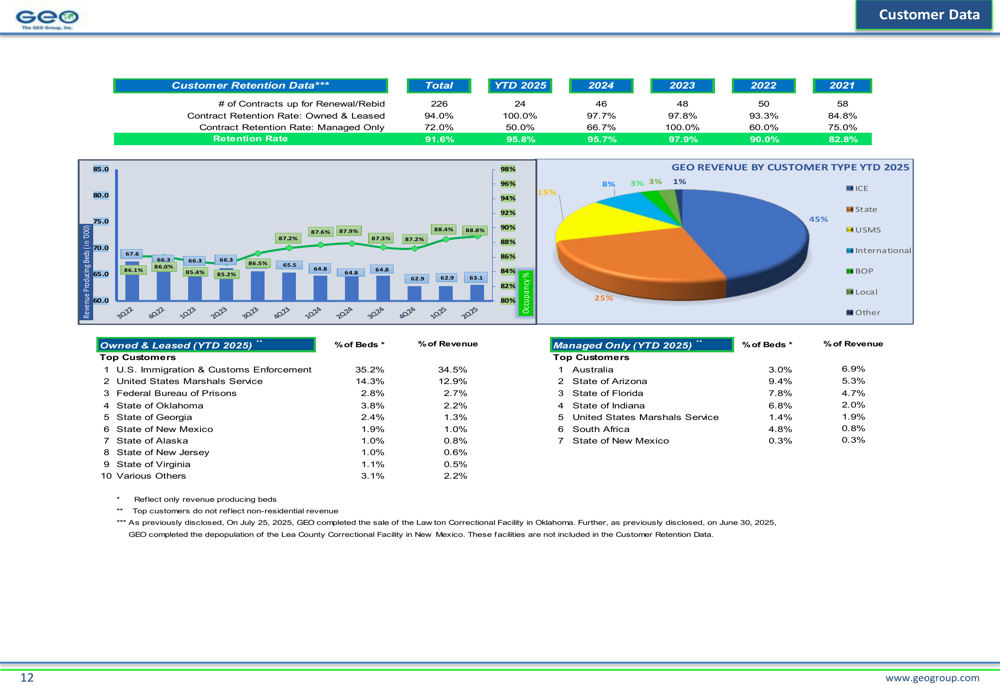Choose the International legend swatch
1000x685 pixels.
[x=849, y=251]
